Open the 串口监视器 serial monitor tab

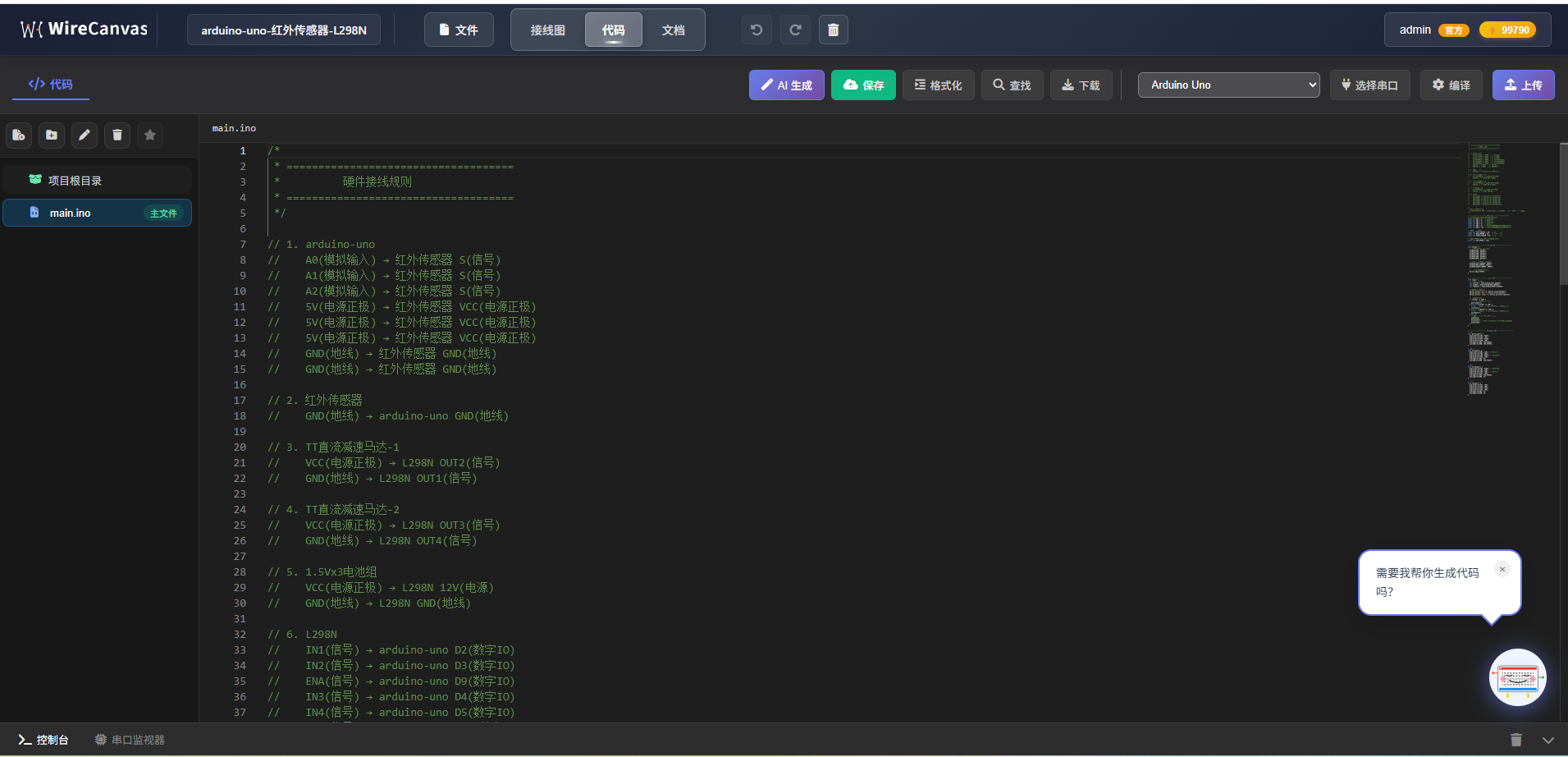130,740
